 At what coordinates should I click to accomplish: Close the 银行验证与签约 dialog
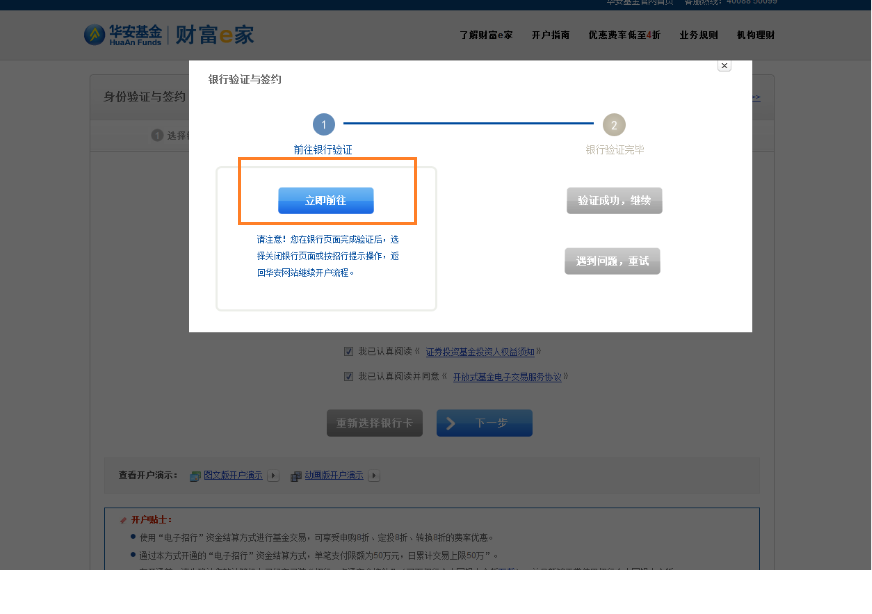[x=724, y=66]
